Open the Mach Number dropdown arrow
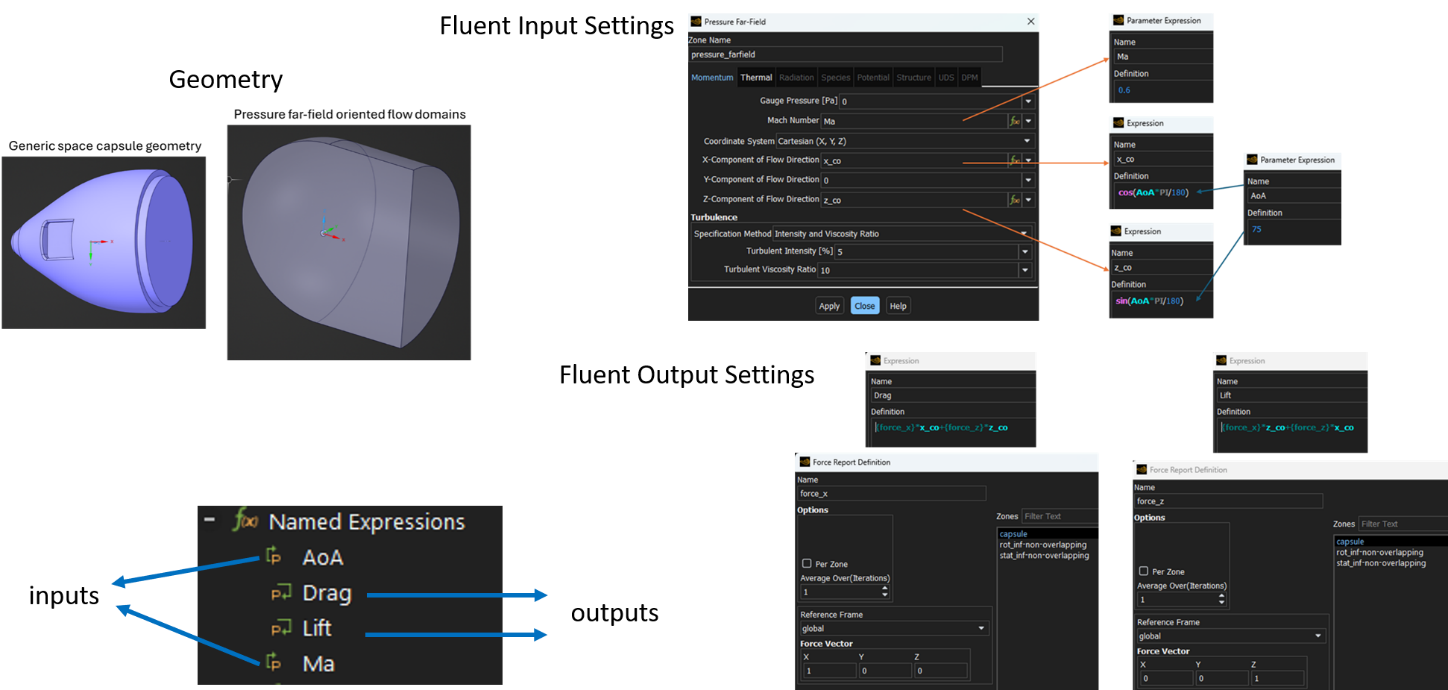 (x=1027, y=121)
